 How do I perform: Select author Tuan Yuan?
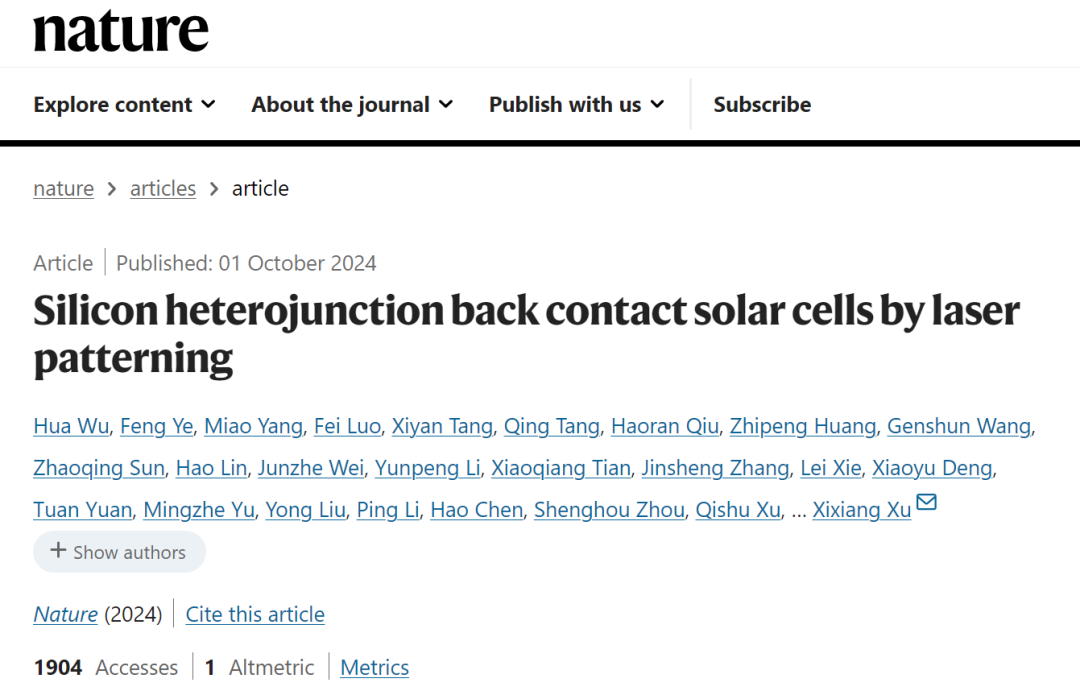(x=83, y=510)
